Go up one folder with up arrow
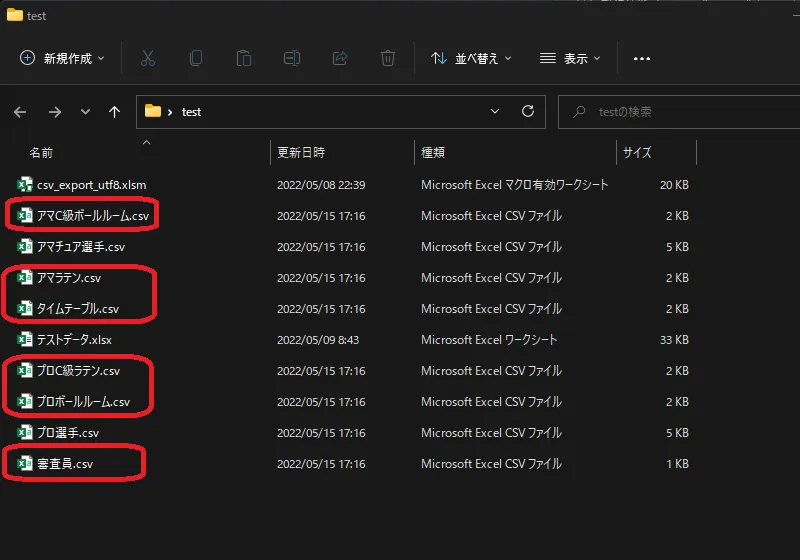The width and height of the screenshot is (800, 560). (115, 112)
